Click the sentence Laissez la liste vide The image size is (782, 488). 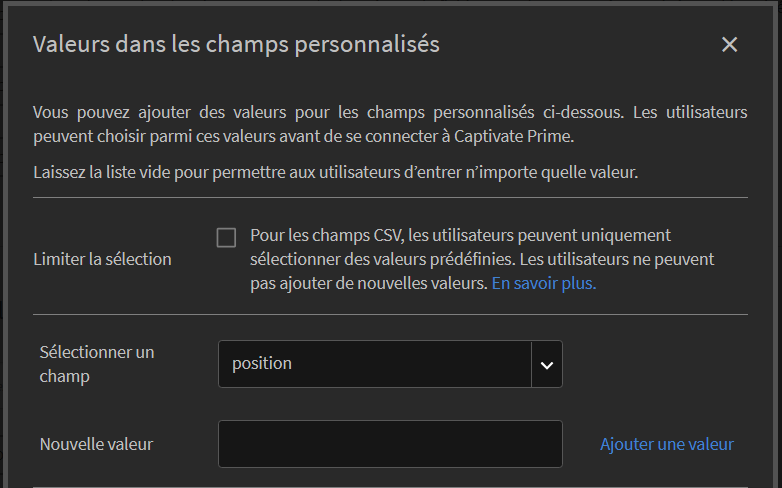pyautogui.click(x=335, y=172)
